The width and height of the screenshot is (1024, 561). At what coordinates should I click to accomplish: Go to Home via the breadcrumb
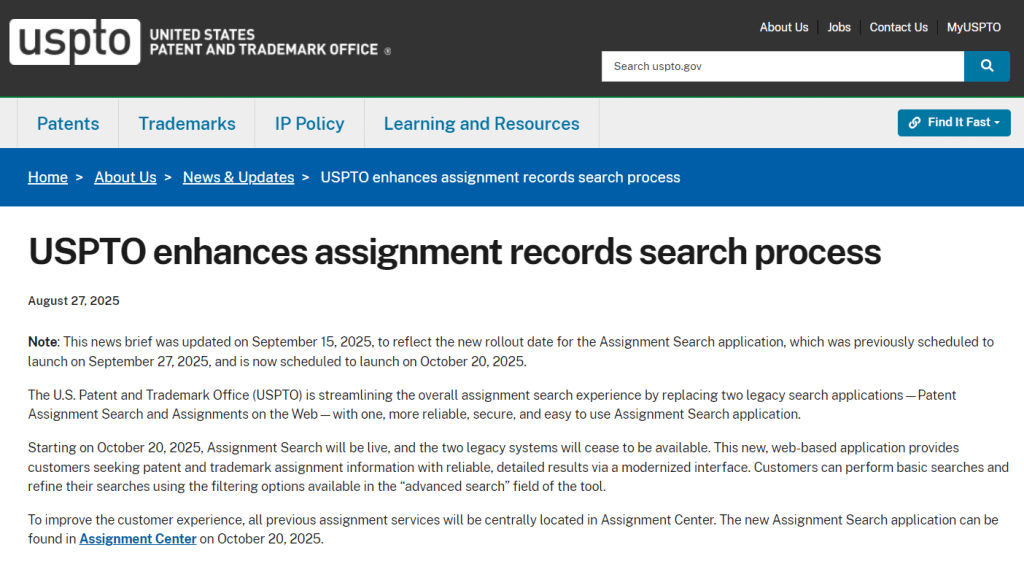point(48,177)
